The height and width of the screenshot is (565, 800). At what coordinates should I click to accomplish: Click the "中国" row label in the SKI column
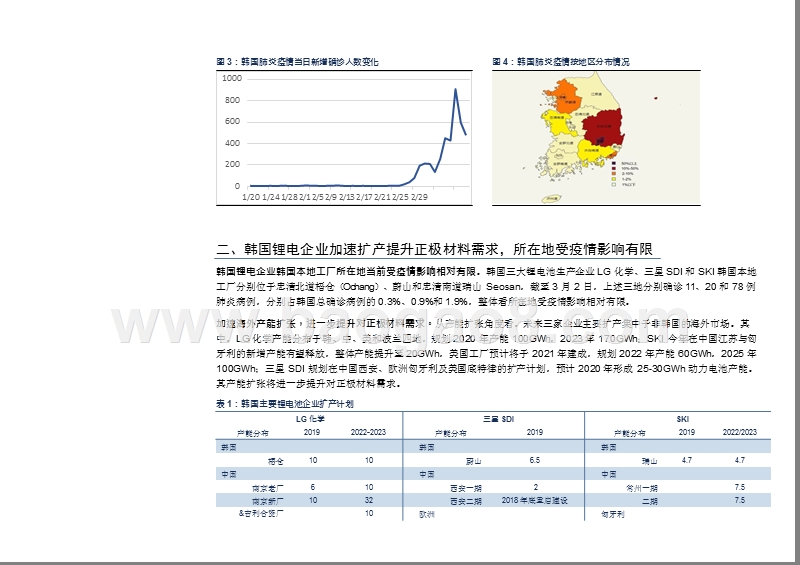click(x=609, y=474)
